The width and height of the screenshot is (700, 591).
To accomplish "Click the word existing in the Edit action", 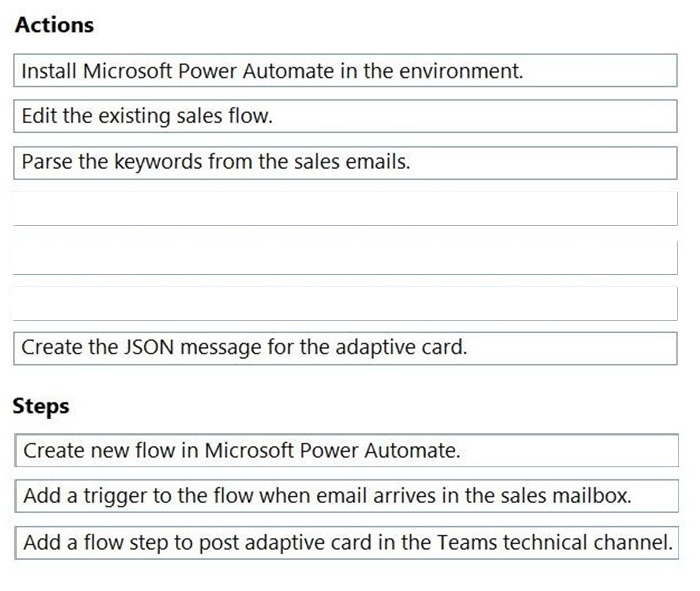I will click(136, 116).
